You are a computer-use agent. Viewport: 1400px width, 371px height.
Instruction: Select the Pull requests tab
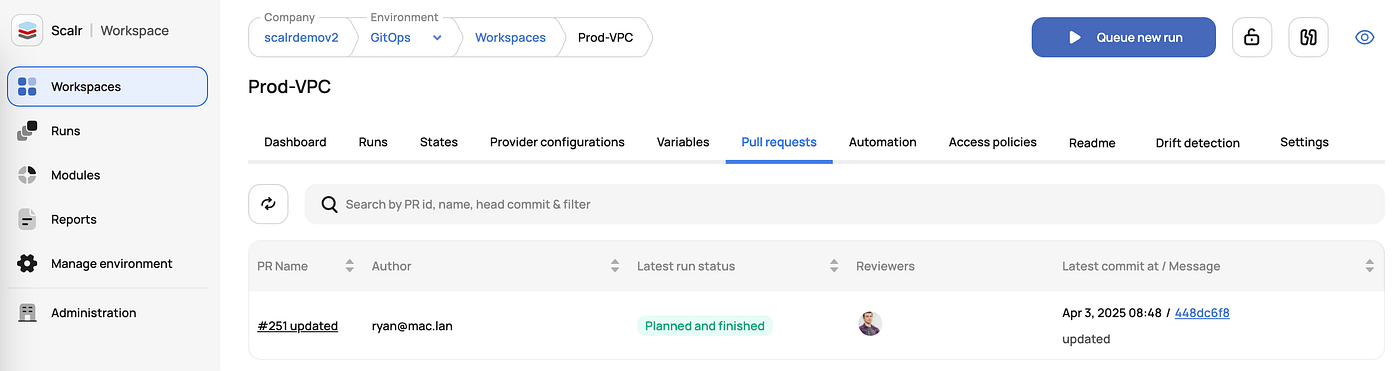(x=779, y=142)
